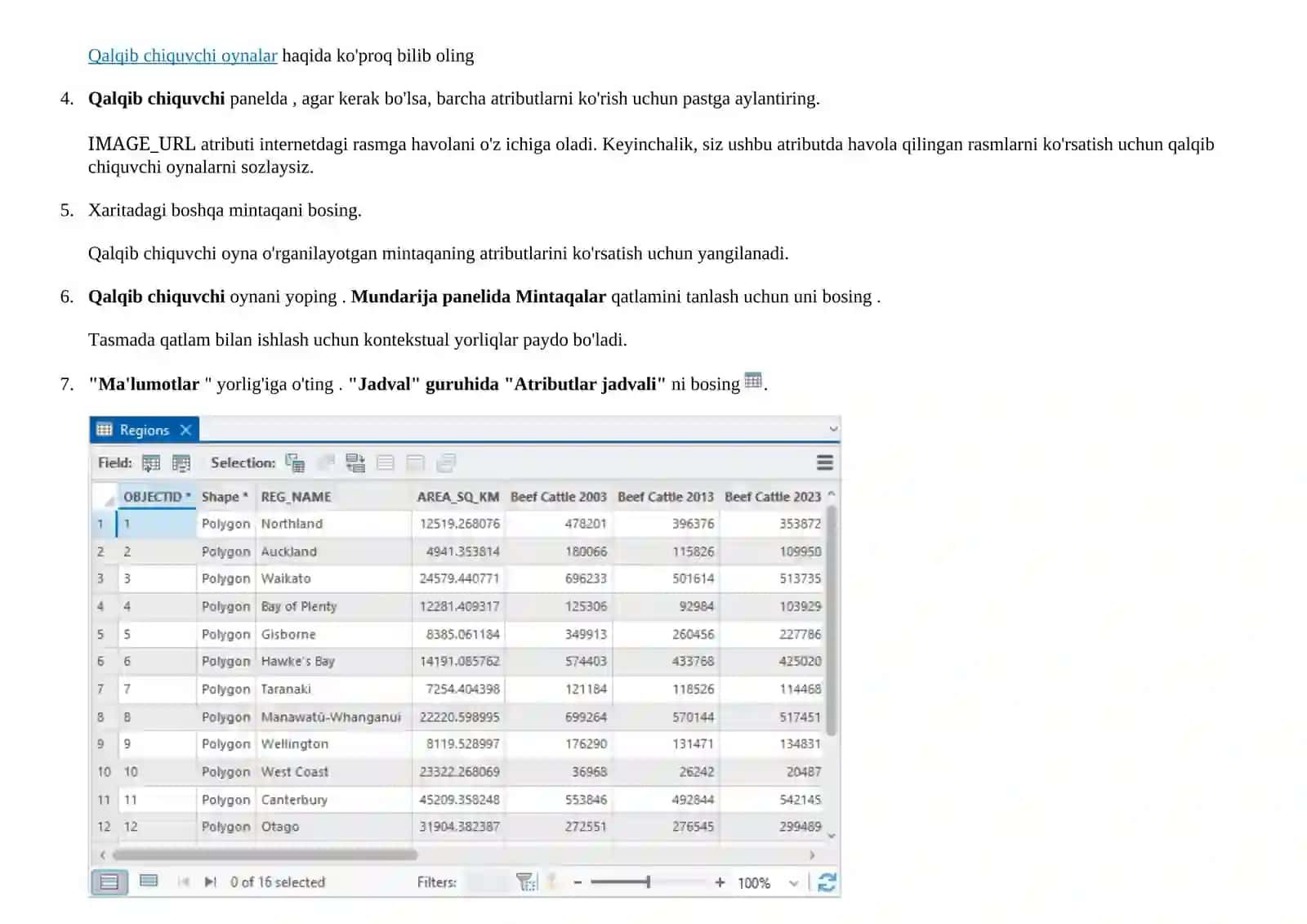
Task: Jump to the first record in the table
Action: 183,882
